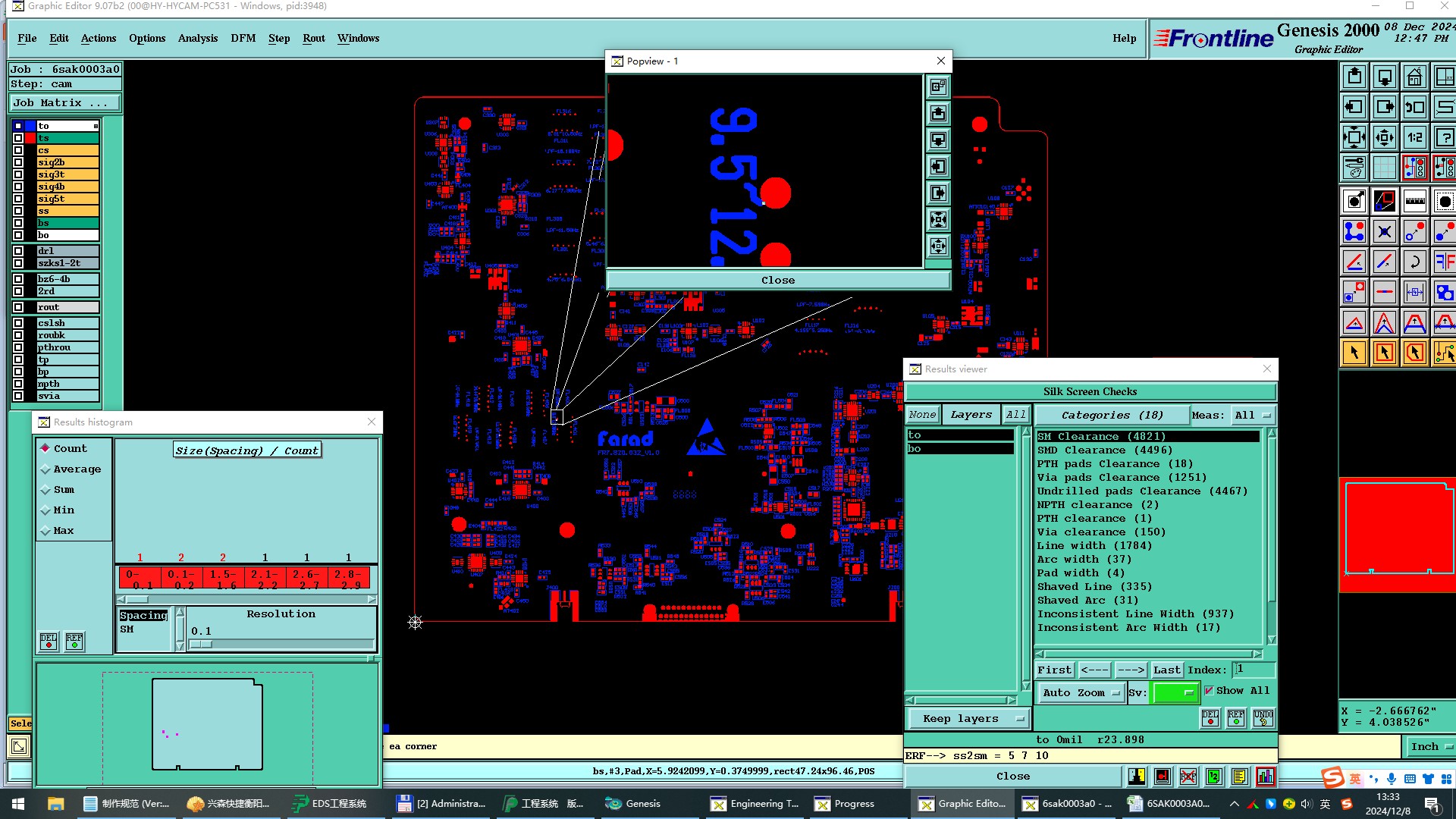Select the Average radio option

pos(45,469)
